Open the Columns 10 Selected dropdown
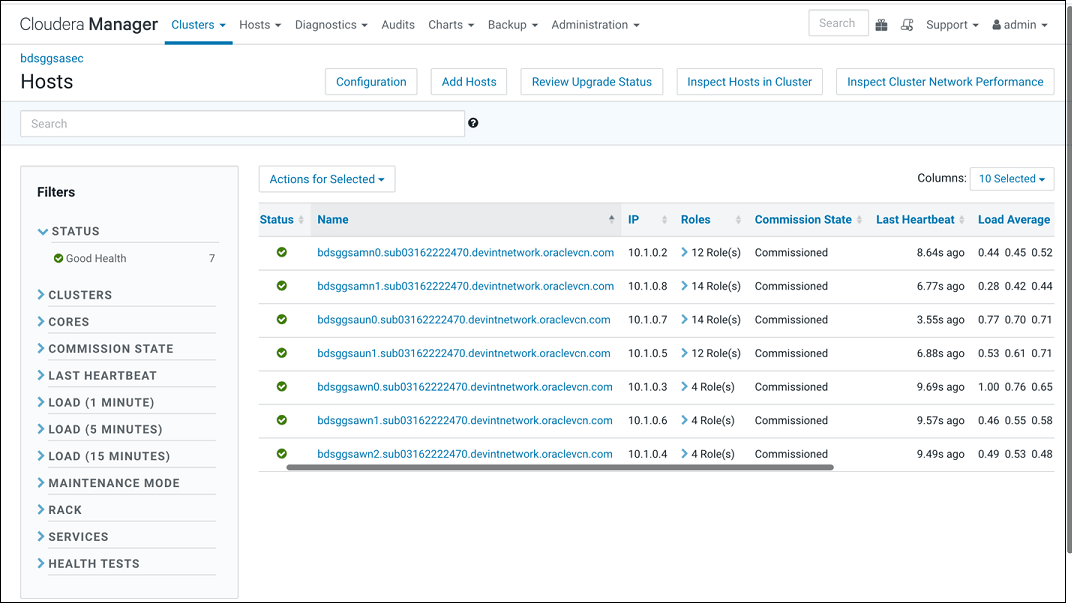The image size is (1072, 604). tap(1011, 178)
